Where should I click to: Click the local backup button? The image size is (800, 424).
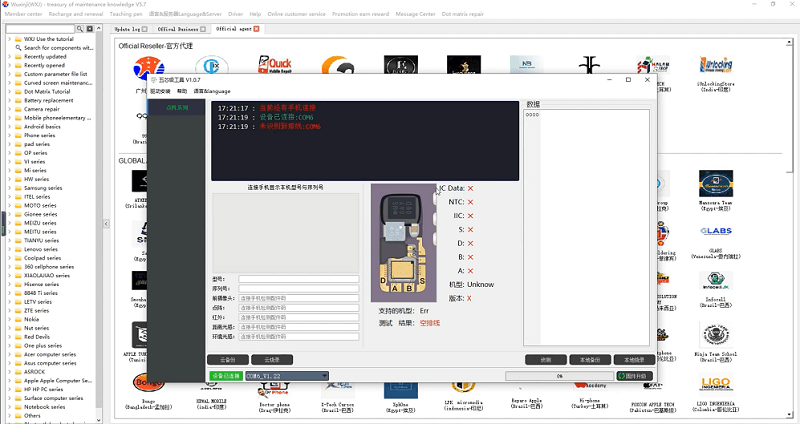point(590,360)
